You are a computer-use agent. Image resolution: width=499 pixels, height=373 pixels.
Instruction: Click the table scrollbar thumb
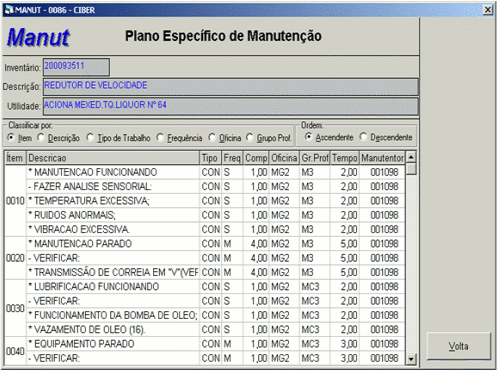point(411,168)
